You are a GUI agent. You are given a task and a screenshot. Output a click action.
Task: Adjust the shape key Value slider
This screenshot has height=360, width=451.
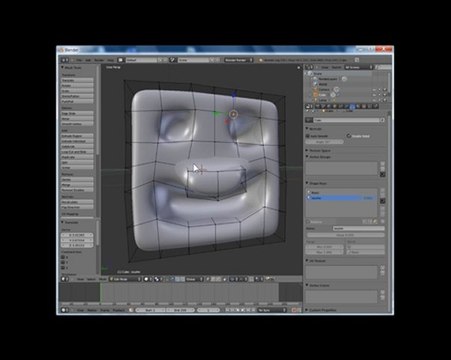pyautogui.click(x=345, y=235)
